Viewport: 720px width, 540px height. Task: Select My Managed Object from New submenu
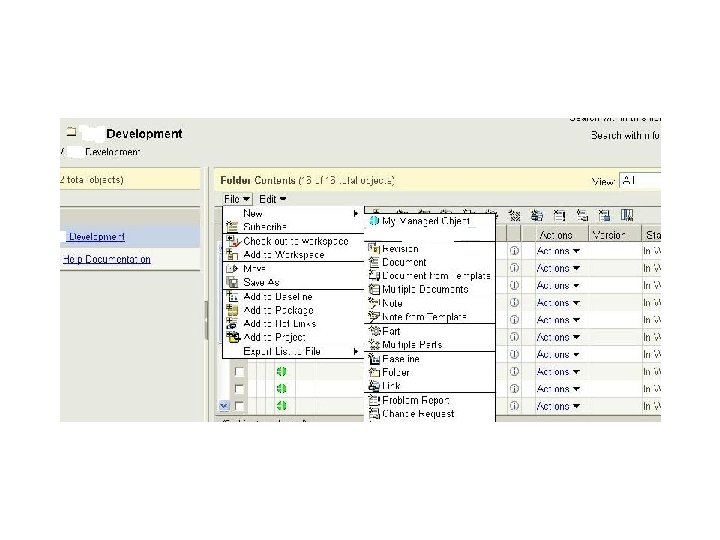(x=426, y=221)
